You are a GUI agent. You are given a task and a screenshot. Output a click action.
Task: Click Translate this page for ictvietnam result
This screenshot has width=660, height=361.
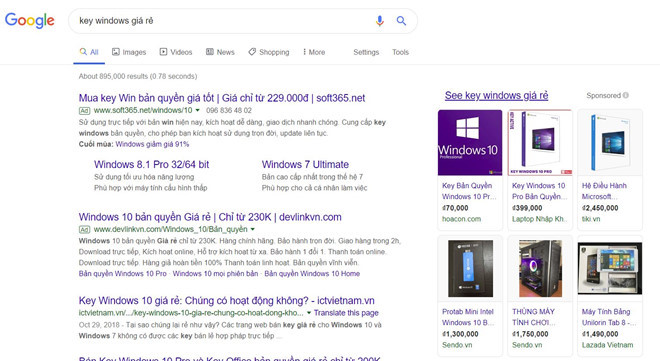pyautogui.click(x=346, y=313)
